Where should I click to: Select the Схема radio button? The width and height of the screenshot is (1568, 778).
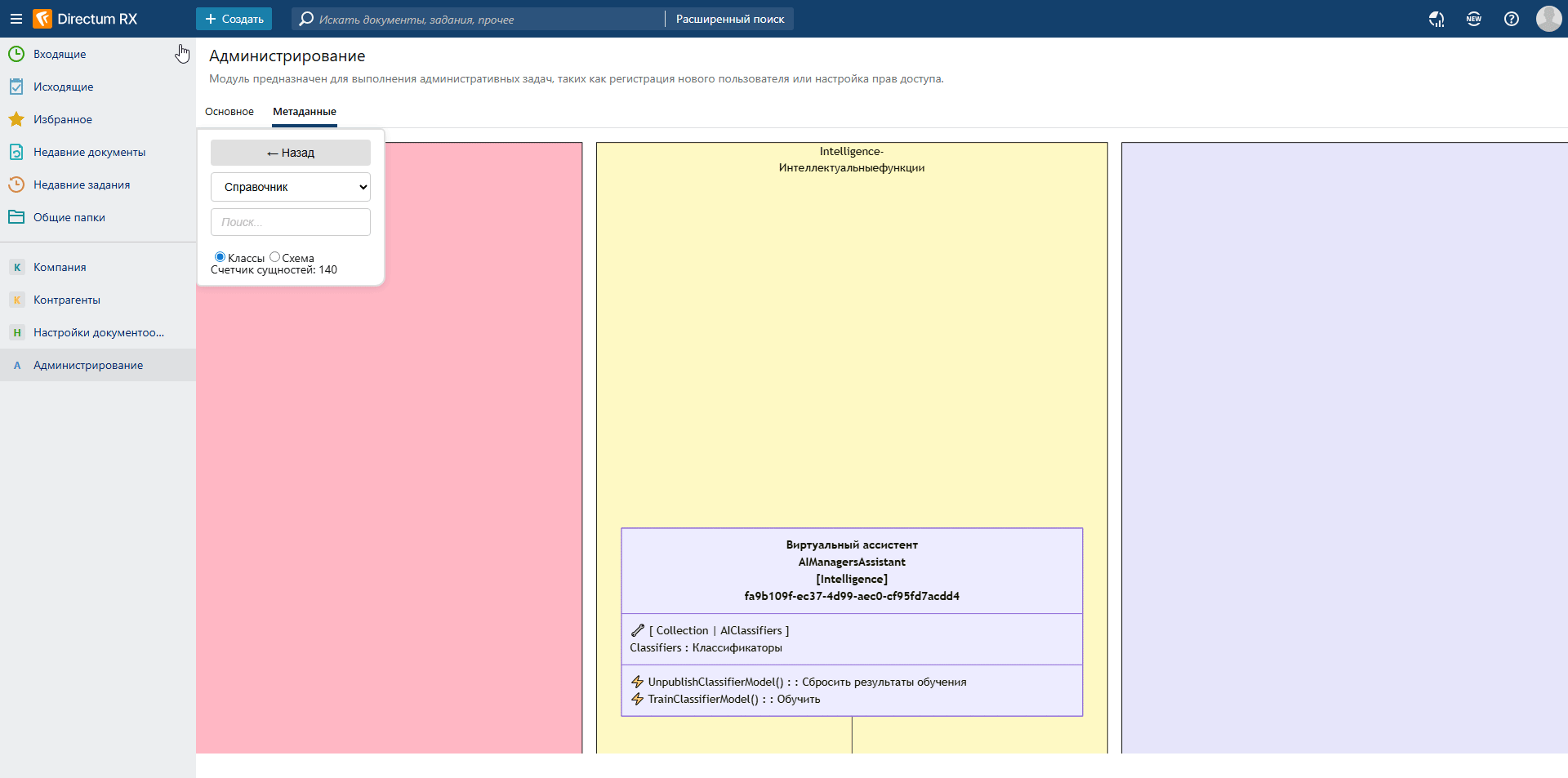click(275, 257)
